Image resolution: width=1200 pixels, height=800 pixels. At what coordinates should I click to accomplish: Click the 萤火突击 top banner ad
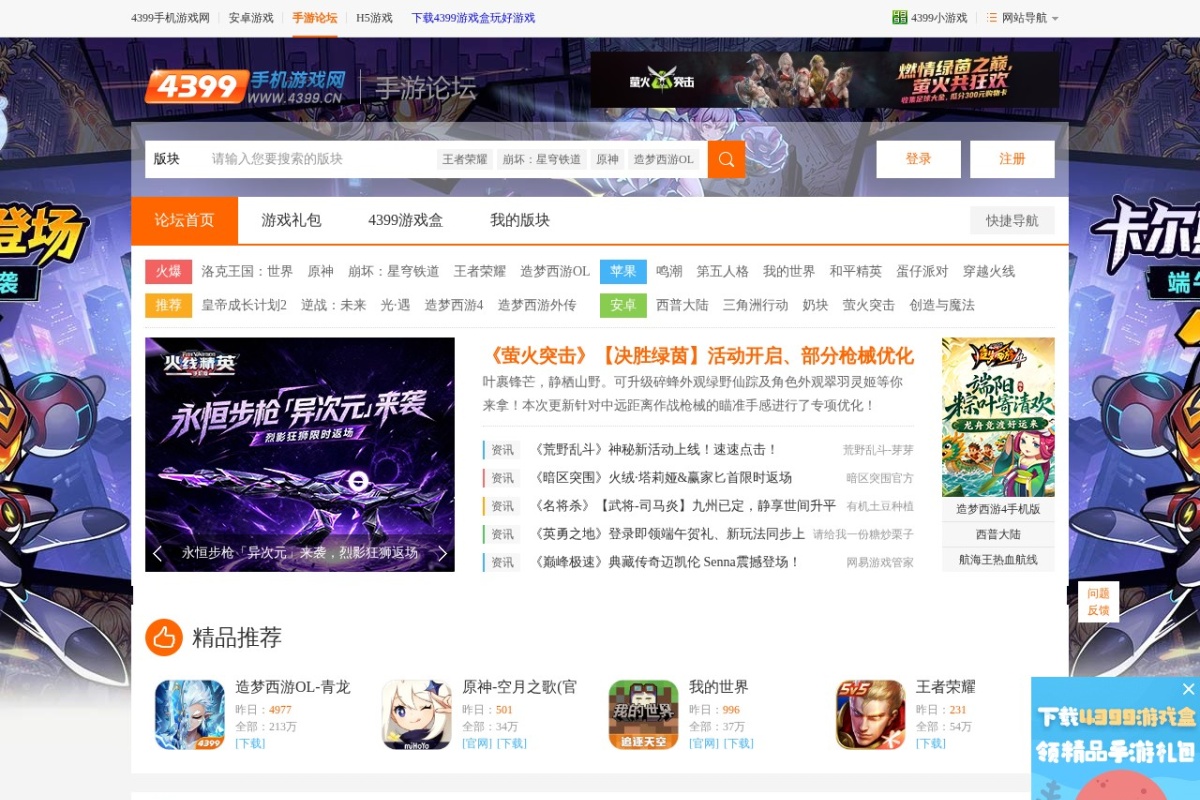point(825,80)
